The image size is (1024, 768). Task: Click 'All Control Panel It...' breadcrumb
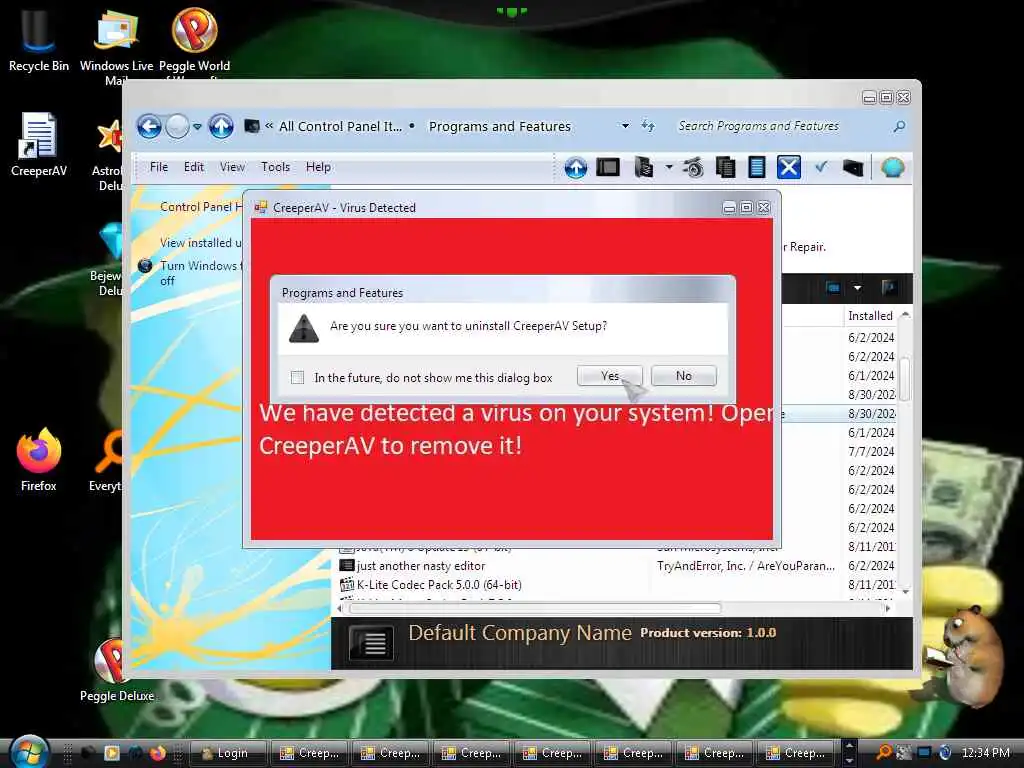(x=340, y=126)
